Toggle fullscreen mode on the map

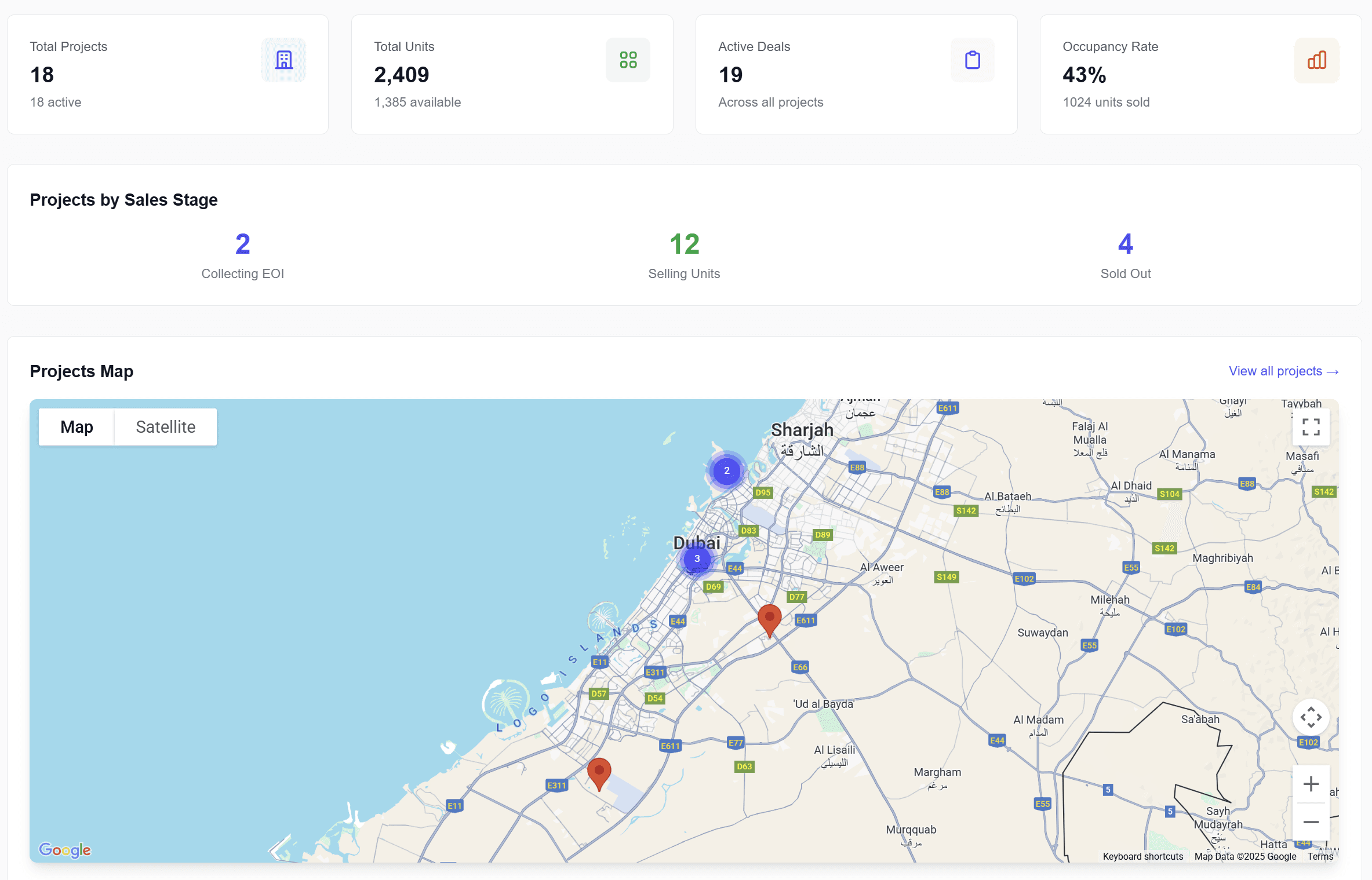tap(1311, 427)
